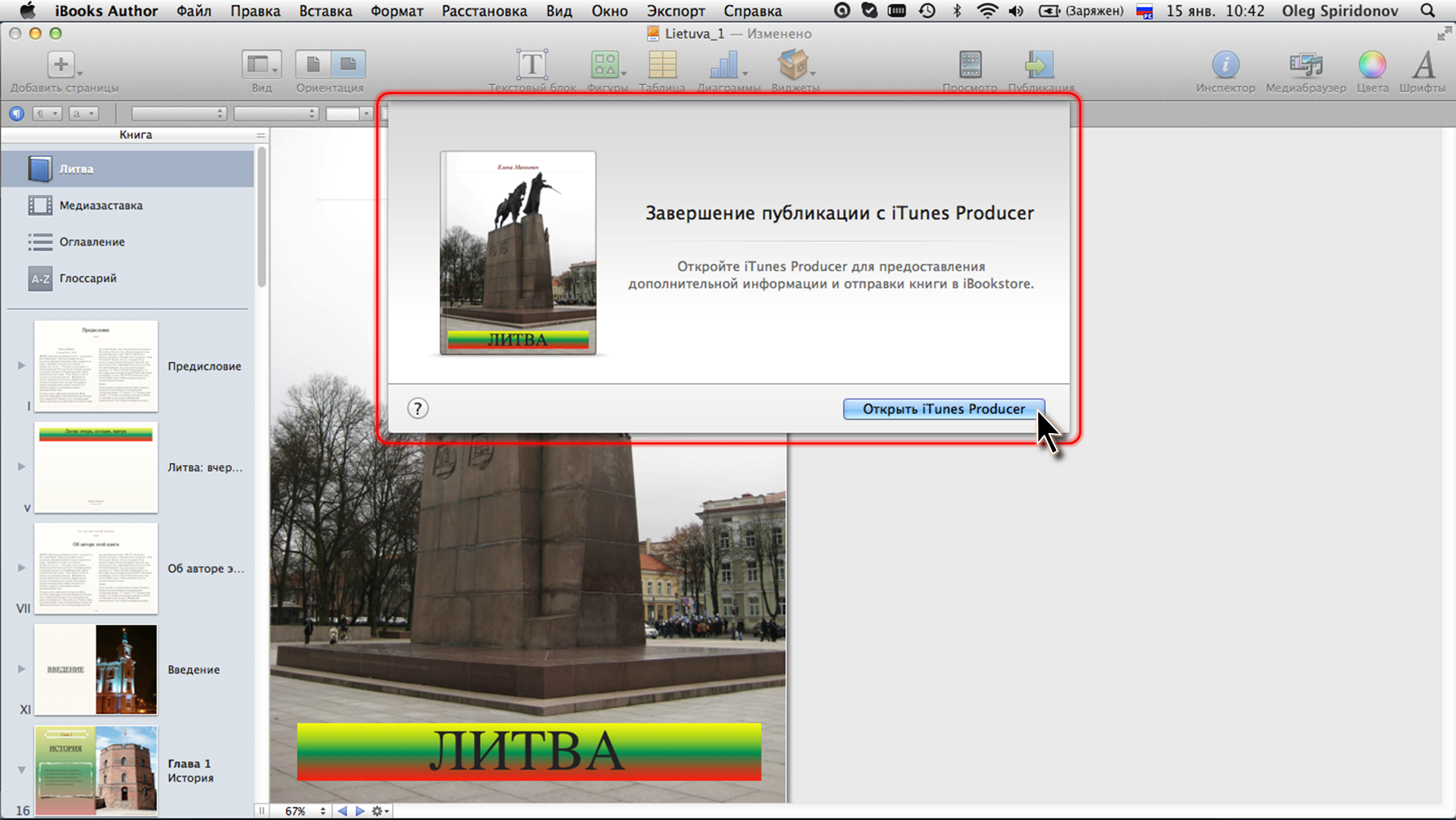This screenshot has height=820, width=1456.
Task: Click the book cover image in dialog
Action: tap(518, 253)
